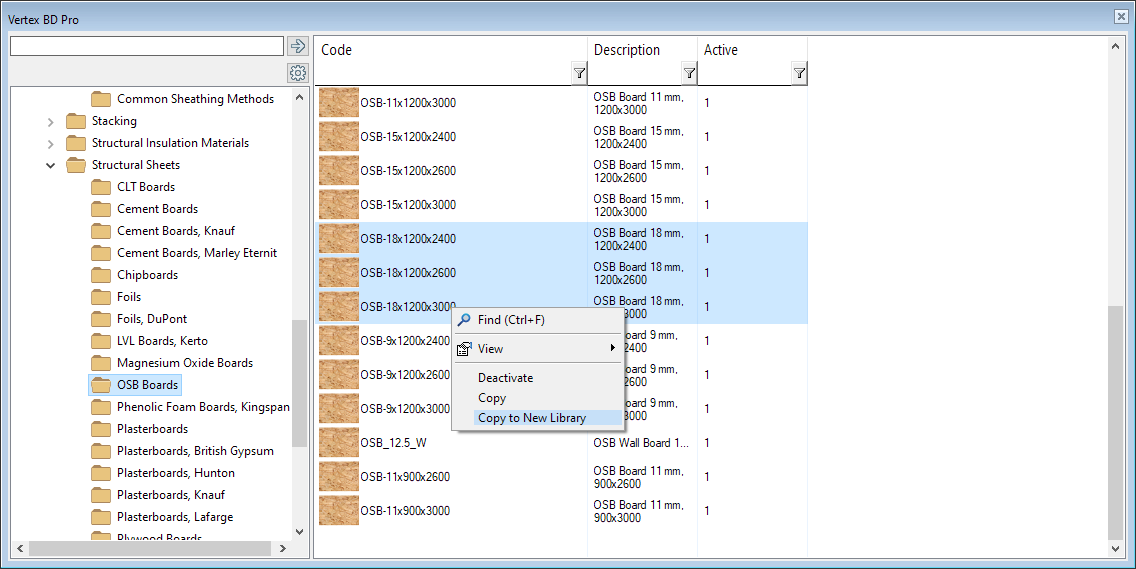Click the OSB-11x1200x3000 thumbnail

click(338, 103)
